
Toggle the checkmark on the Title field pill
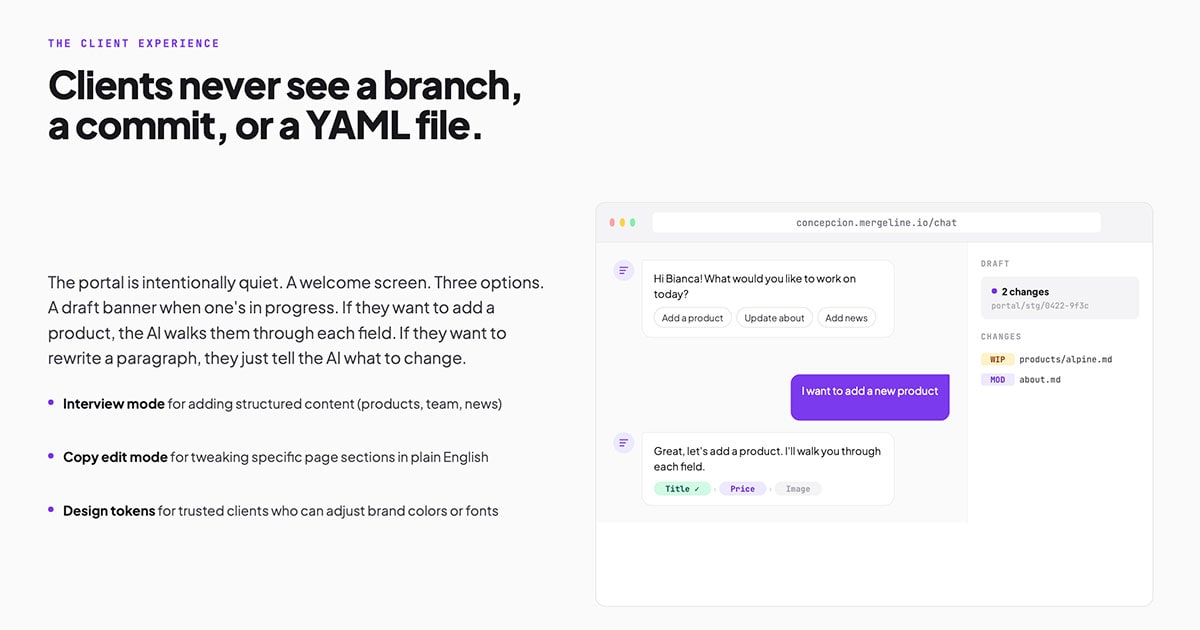pyautogui.click(x=681, y=489)
